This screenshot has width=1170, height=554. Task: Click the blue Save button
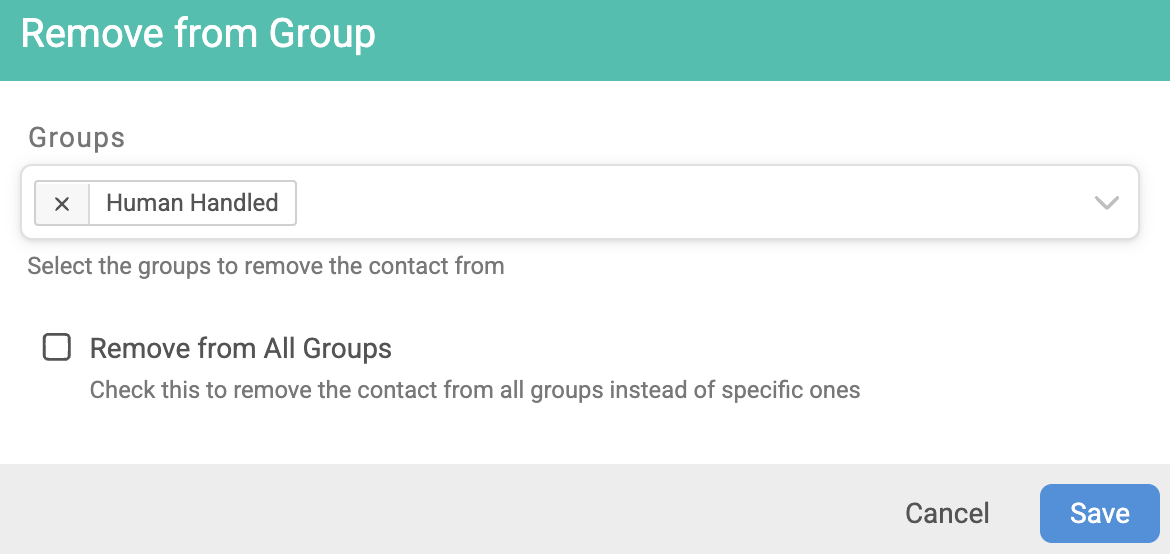[1099, 513]
